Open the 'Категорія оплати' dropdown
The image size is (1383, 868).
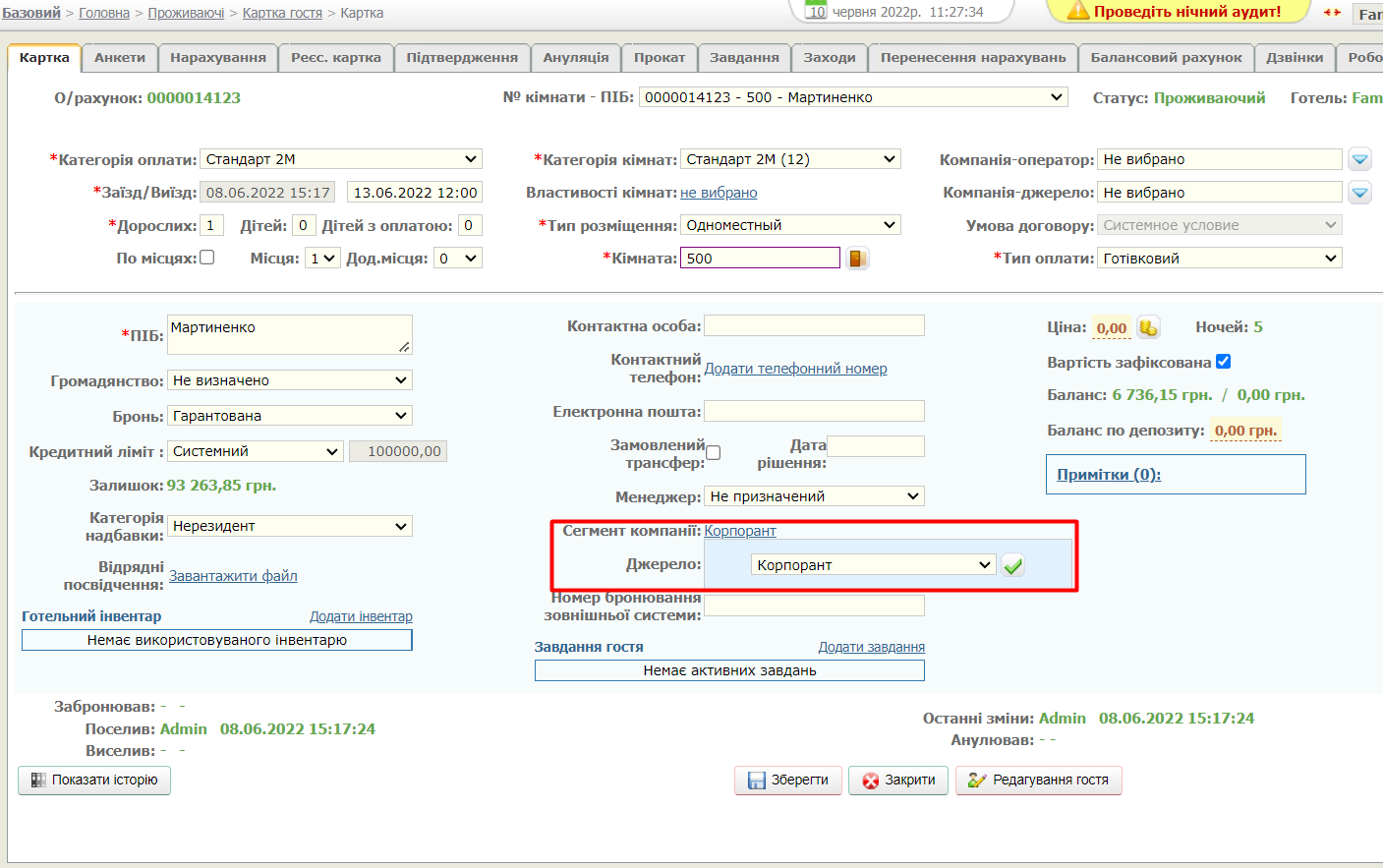[x=341, y=159]
